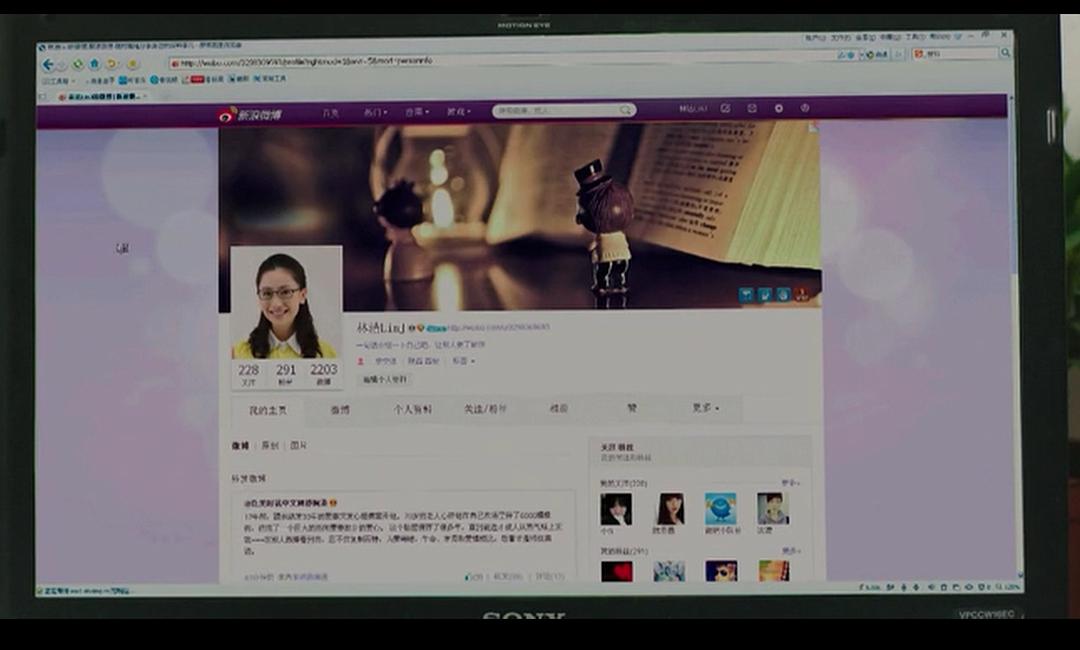Switch to the 个人资料 tab
1080x650 pixels.
pyautogui.click(x=413, y=409)
